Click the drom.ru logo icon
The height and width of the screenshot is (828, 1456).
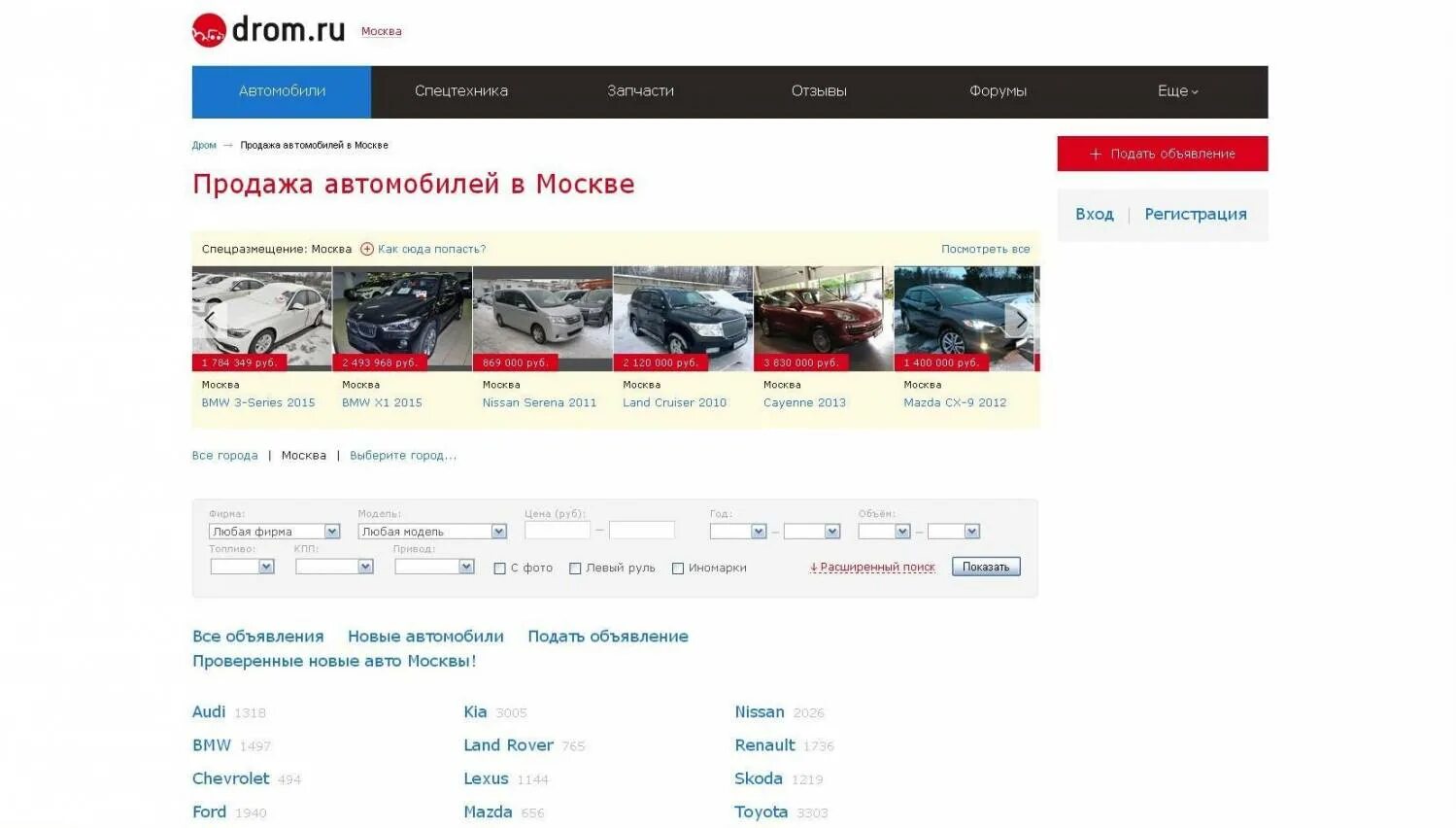tap(208, 29)
